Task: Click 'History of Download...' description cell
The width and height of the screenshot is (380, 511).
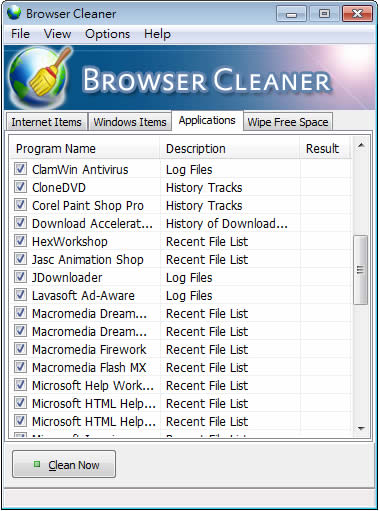Action: (x=227, y=224)
